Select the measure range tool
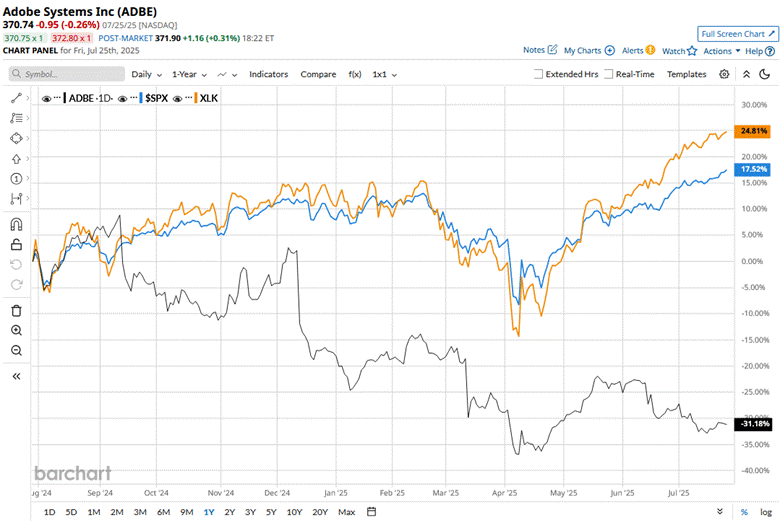This screenshot has height=523, width=780. (16, 199)
